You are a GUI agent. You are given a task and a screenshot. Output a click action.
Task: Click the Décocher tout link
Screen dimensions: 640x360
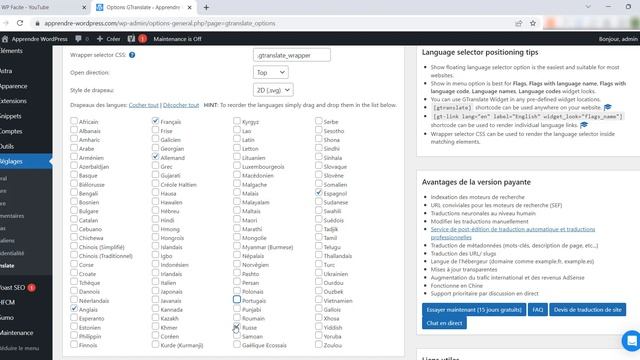(181, 105)
